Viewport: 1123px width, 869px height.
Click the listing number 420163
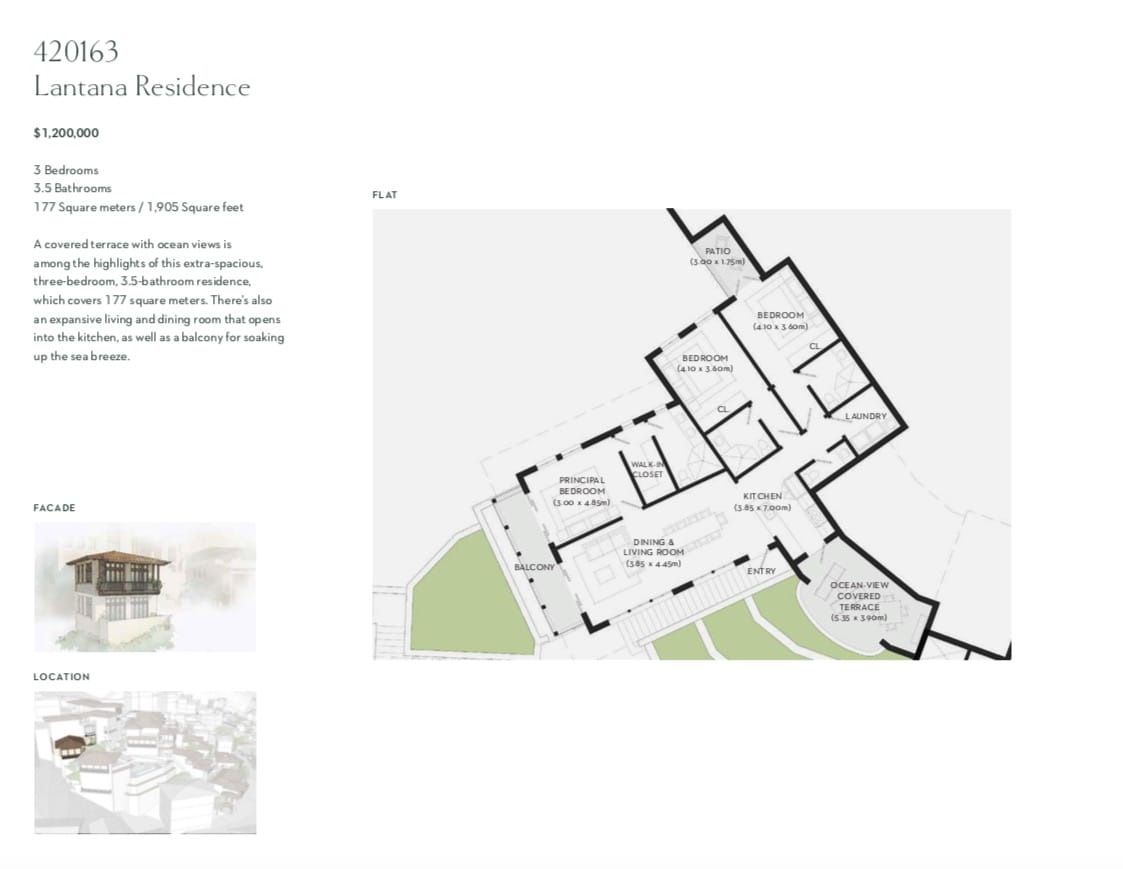[76, 51]
